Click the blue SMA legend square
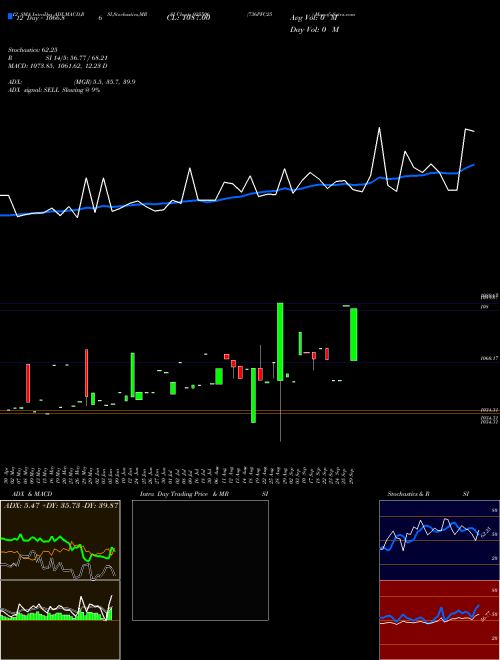Viewport: 500px width, 660px height. (x=10, y=16)
